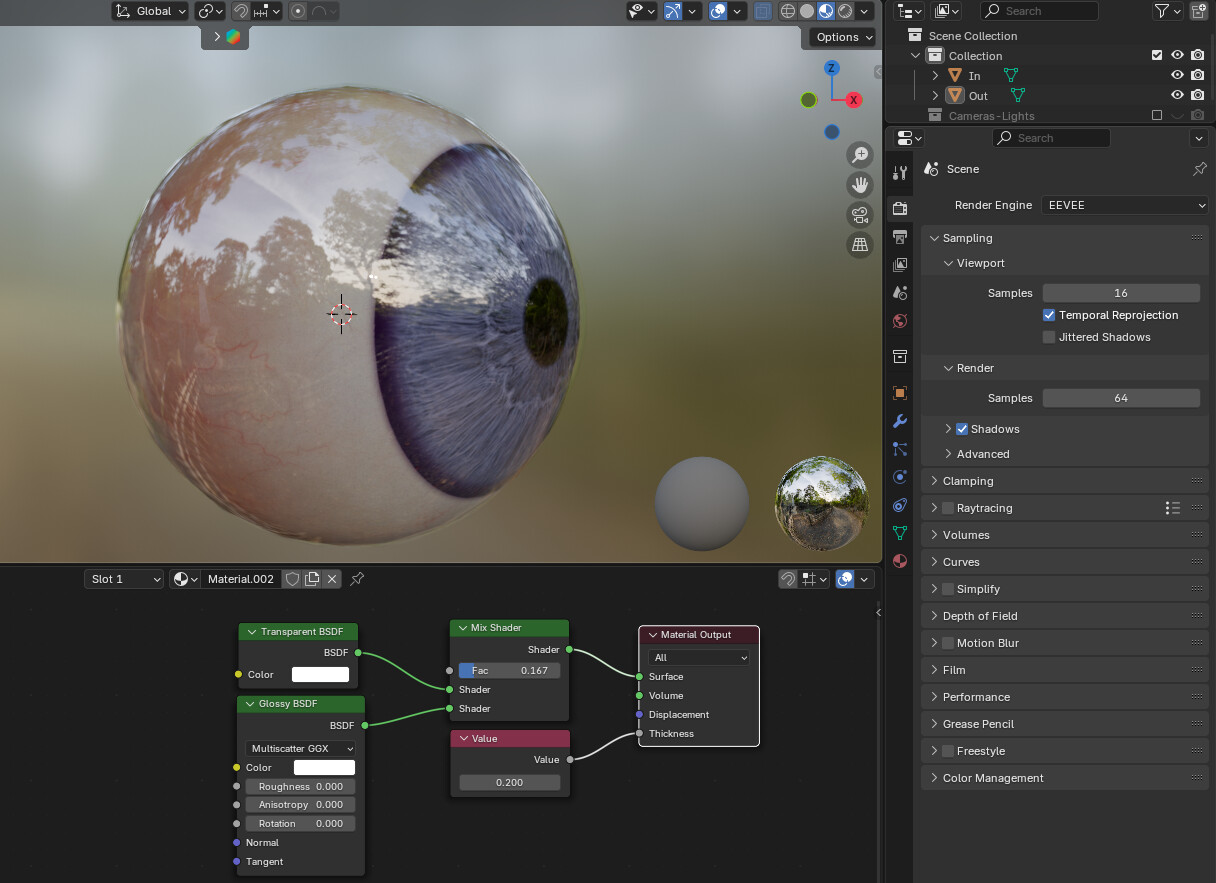Unlink Material.002 with the X icon
1216x883 pixels.
pos(332,579)
